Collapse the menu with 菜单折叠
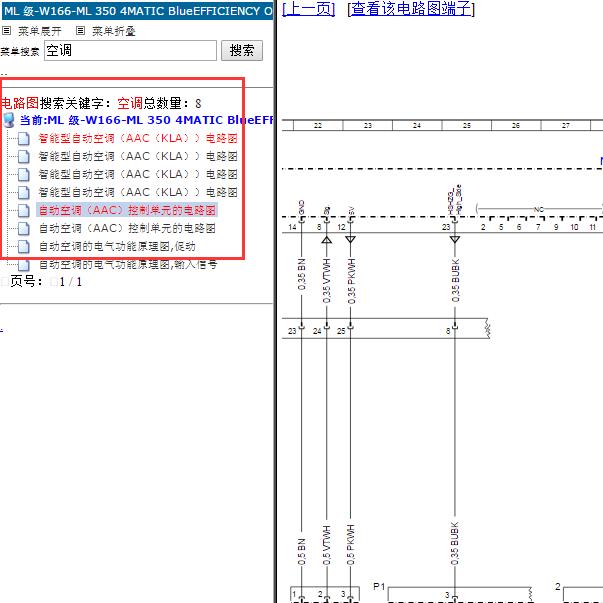 [114, 31]
